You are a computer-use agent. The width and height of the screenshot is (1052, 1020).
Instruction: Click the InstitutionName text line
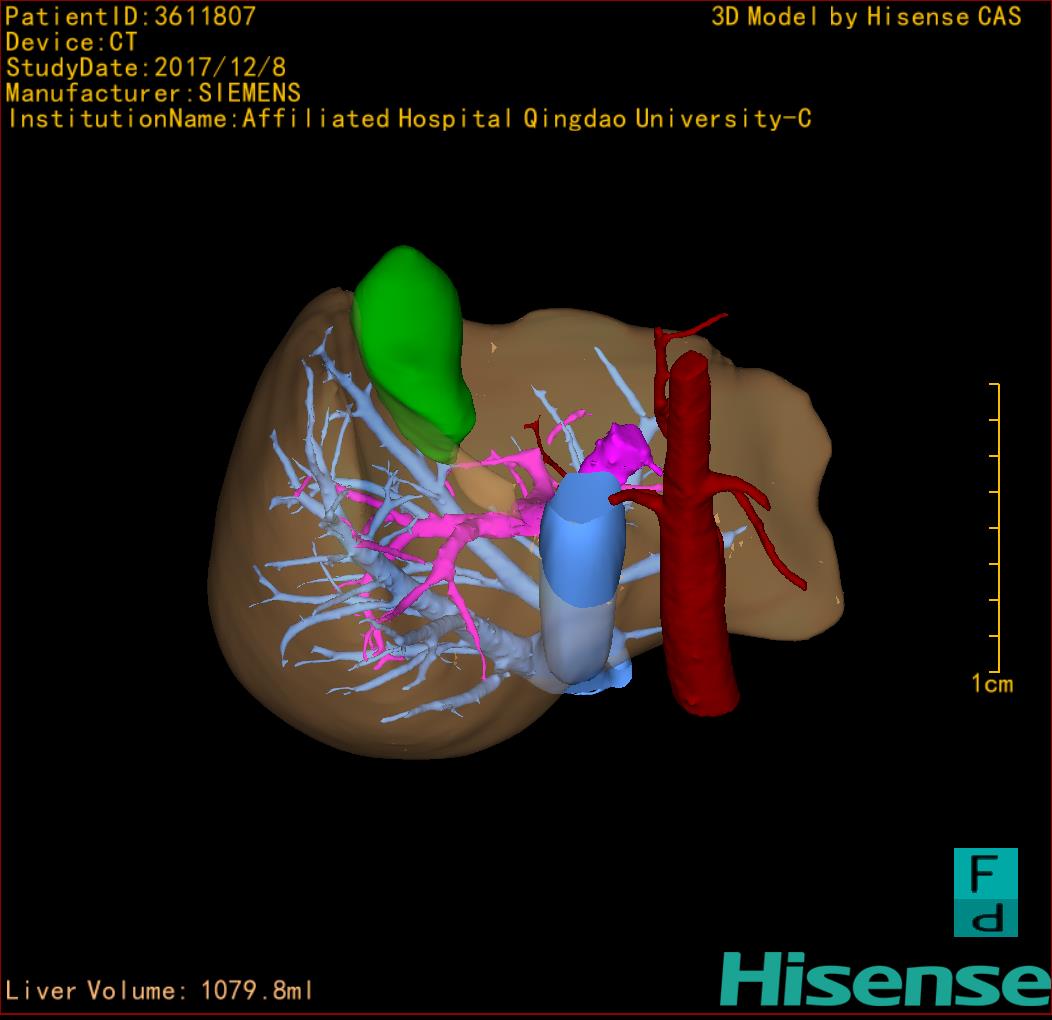tap(408, 119)
